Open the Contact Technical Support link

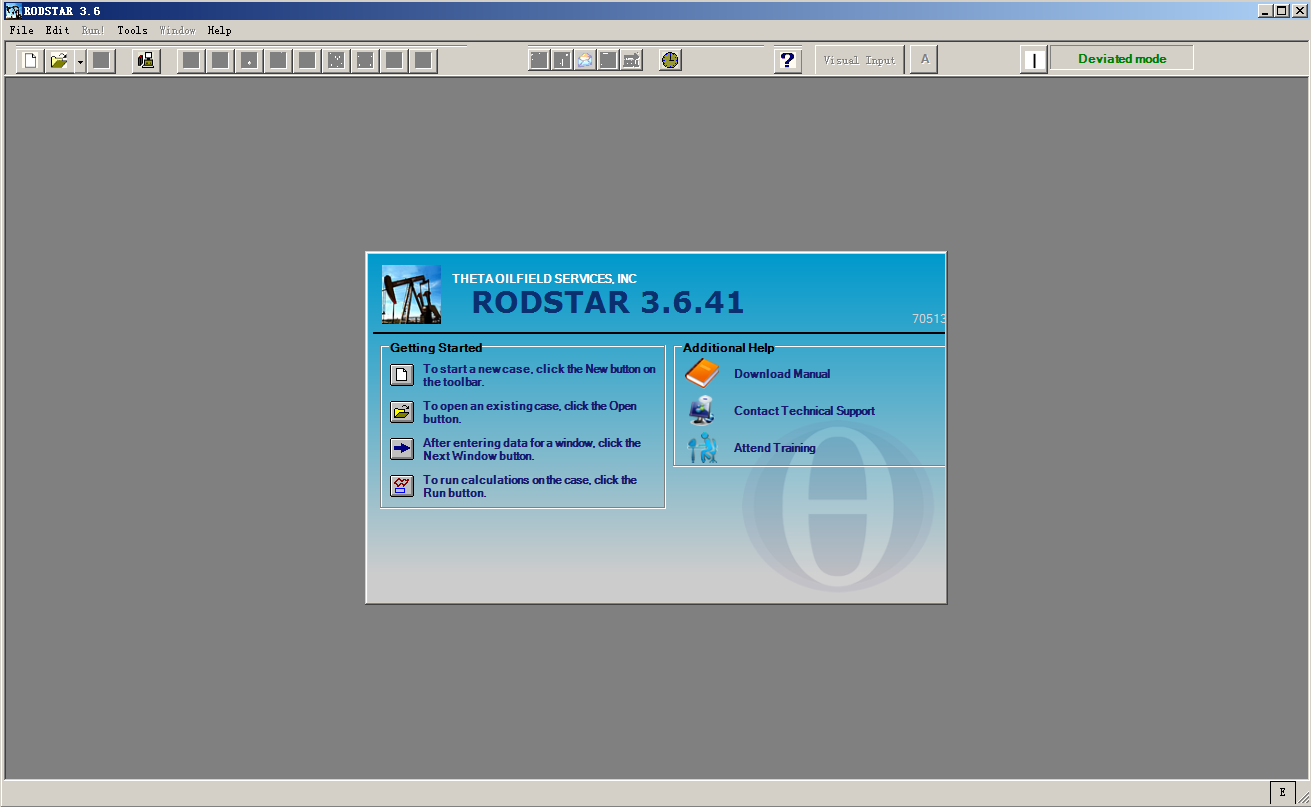click(x=804, y=411)
